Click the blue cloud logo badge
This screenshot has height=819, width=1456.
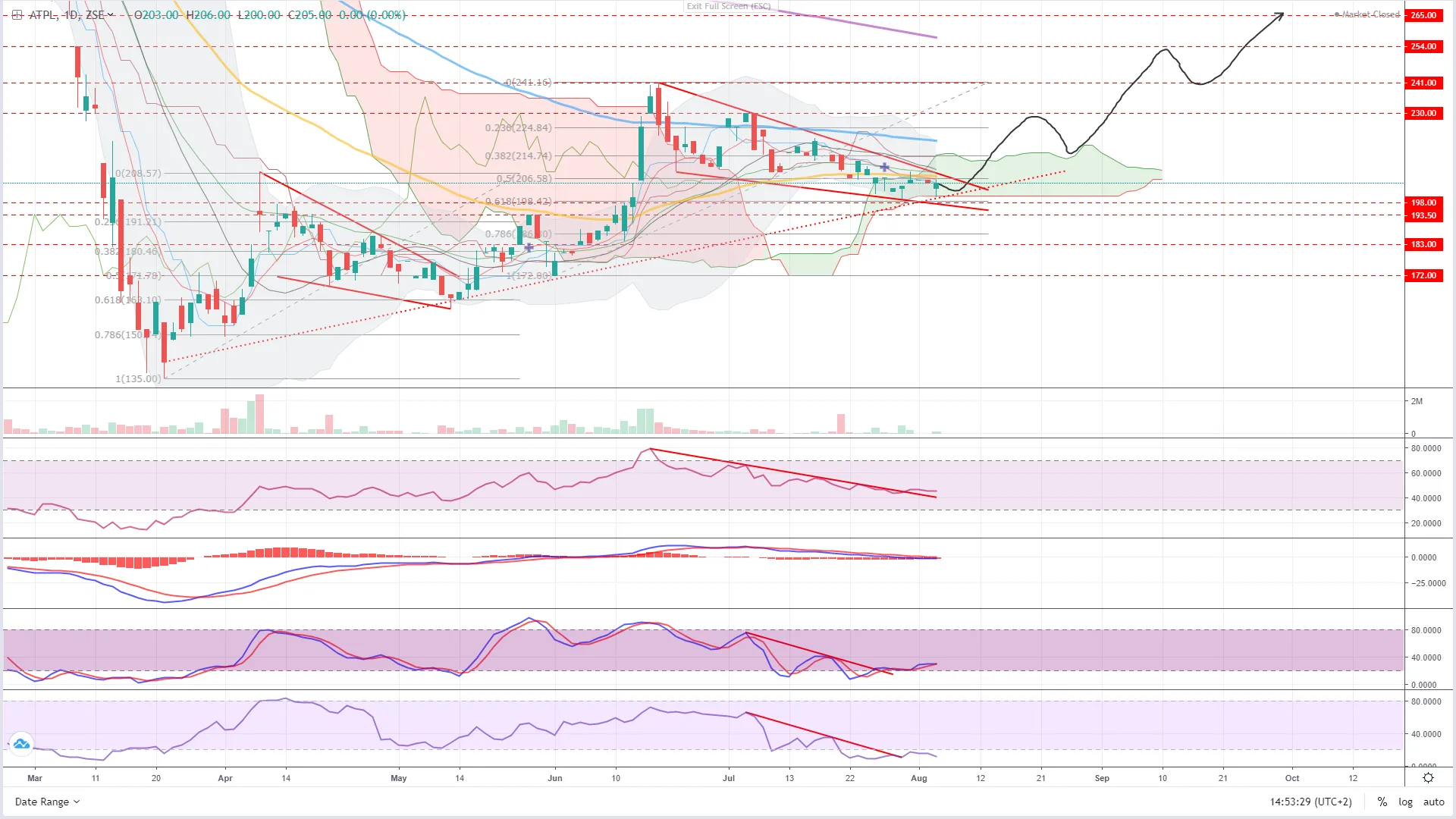tap(21, 744)
